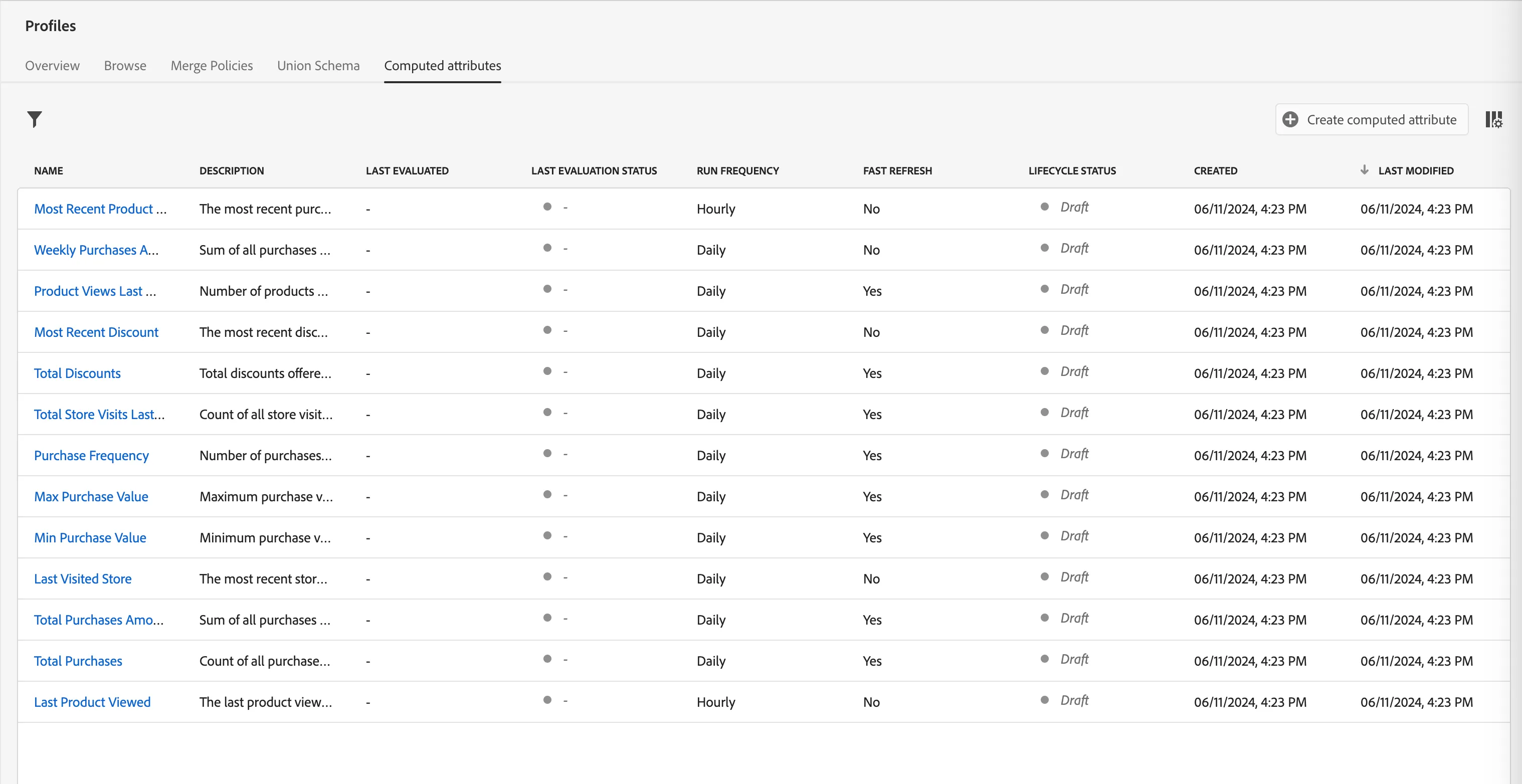This screenshot has width=1522, height=784.
Task: Click Draft status in Total Discounts row
Action: [1073, 371]
